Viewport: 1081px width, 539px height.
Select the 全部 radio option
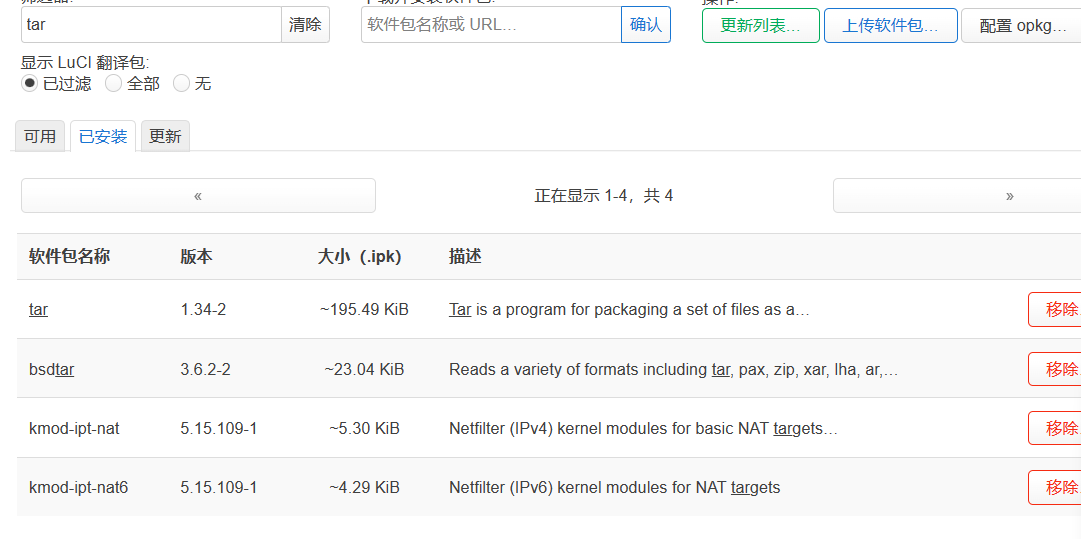[x=113, y=83]
